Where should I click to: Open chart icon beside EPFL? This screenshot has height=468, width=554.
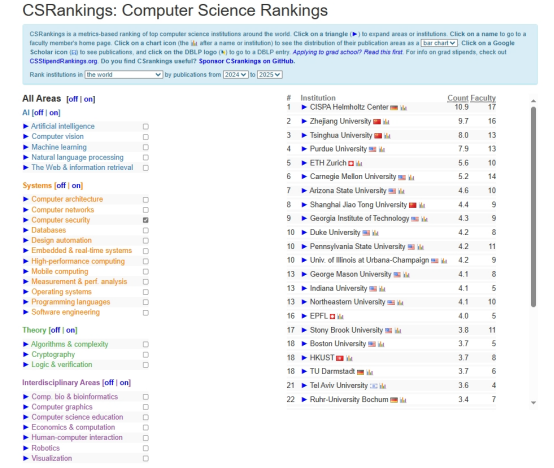(x=340, y=316)
